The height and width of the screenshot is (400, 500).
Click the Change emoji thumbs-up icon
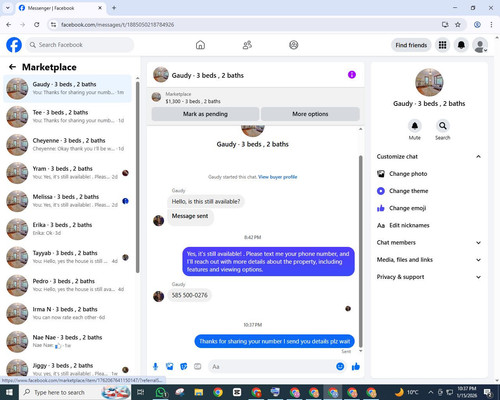click(x=381, y=208)
